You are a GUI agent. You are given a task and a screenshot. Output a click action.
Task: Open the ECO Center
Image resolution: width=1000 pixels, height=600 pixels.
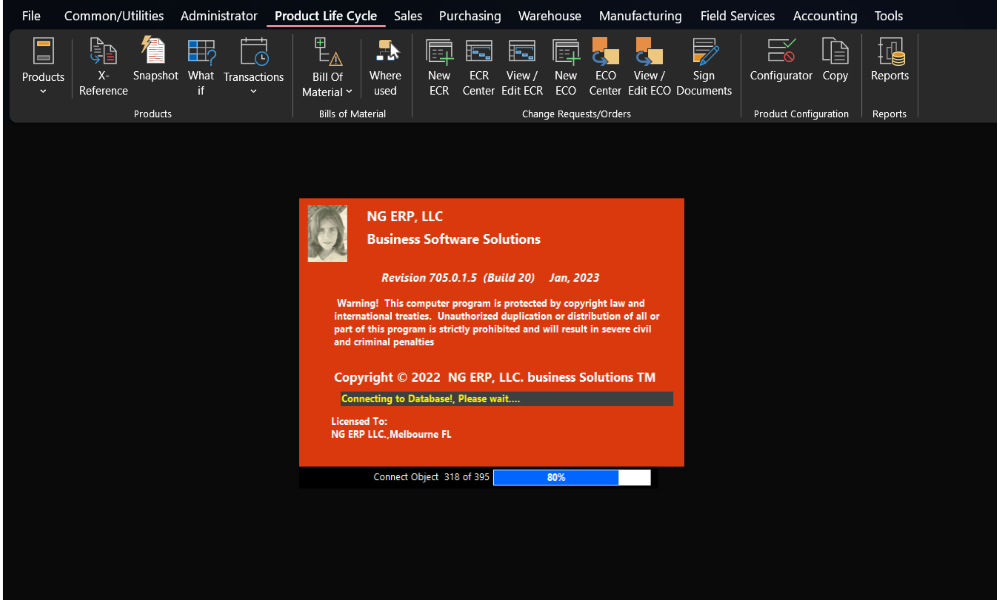point(605,67)
